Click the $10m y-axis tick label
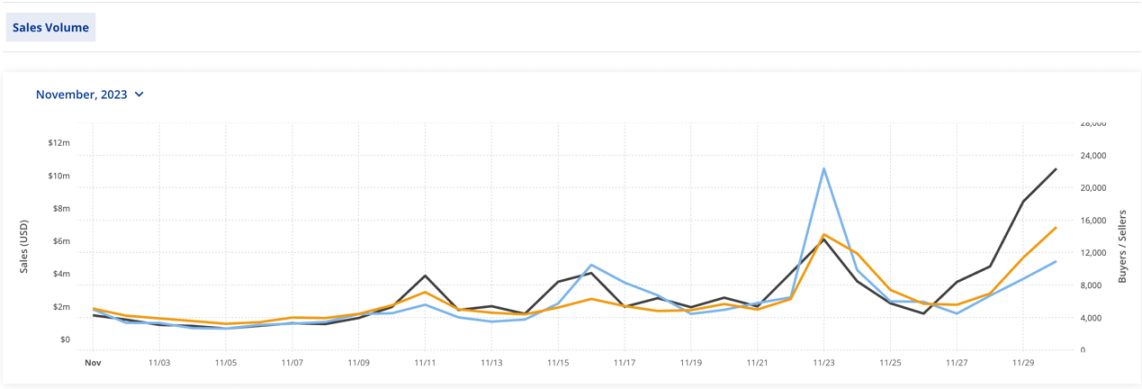The height and width of the screenshot is (389, 1142). click(x=60, y=176)
